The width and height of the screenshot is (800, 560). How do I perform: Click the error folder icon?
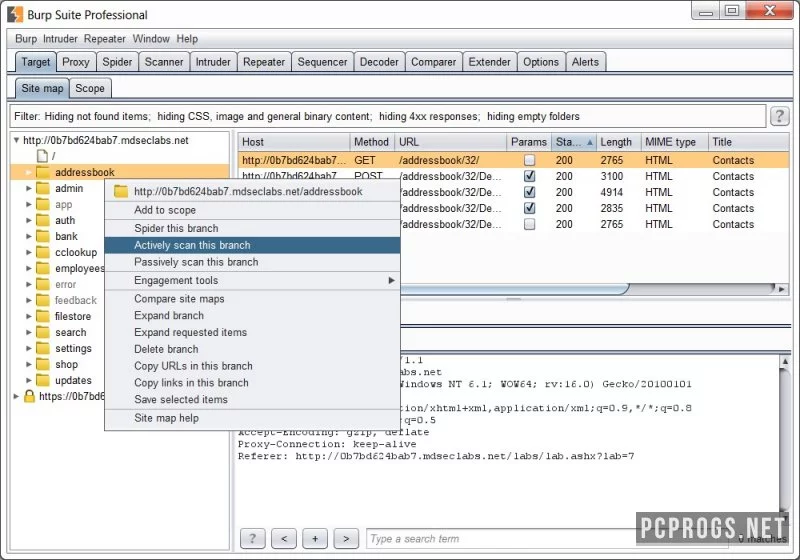point(43,284)
